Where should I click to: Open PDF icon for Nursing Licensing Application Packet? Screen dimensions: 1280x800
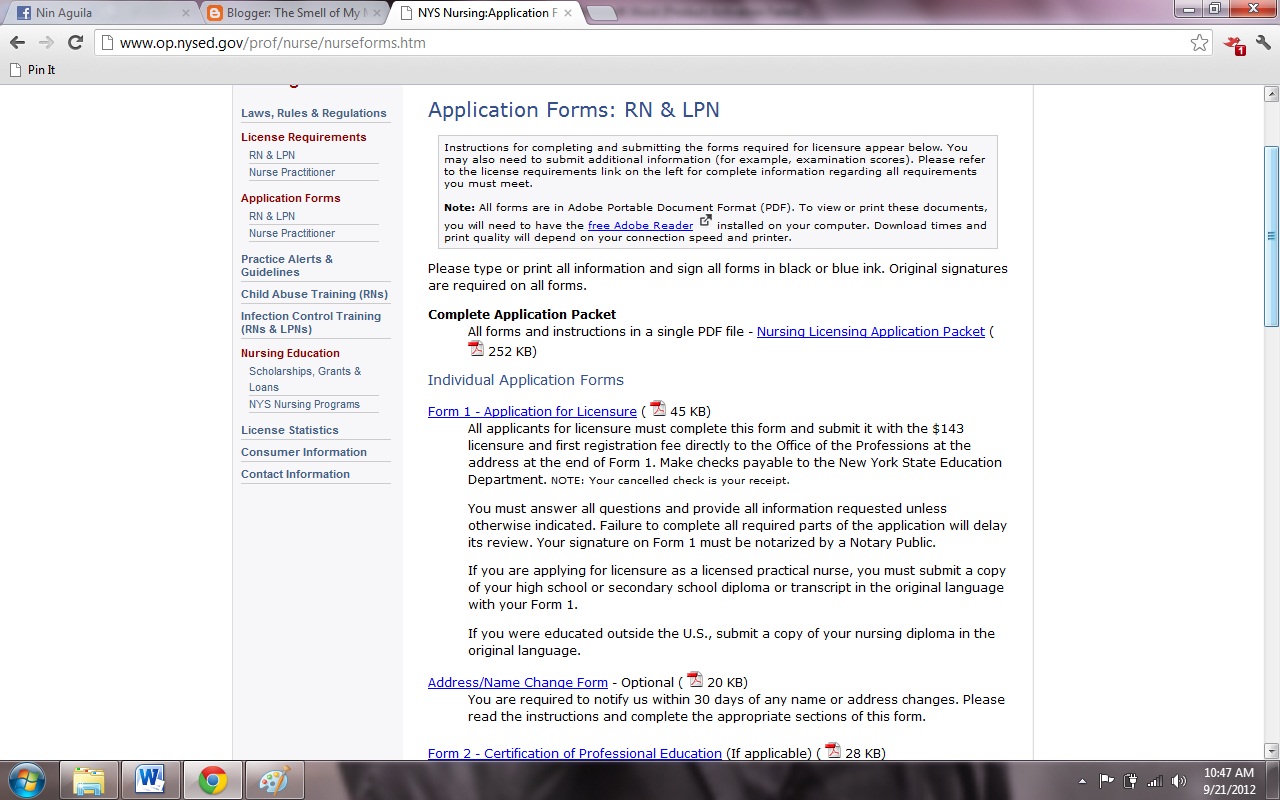[476, 349]
